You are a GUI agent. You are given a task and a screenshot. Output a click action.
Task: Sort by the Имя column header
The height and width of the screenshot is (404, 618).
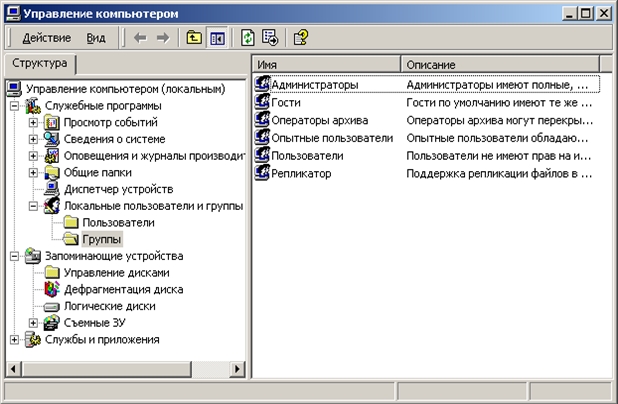(325, 64)
